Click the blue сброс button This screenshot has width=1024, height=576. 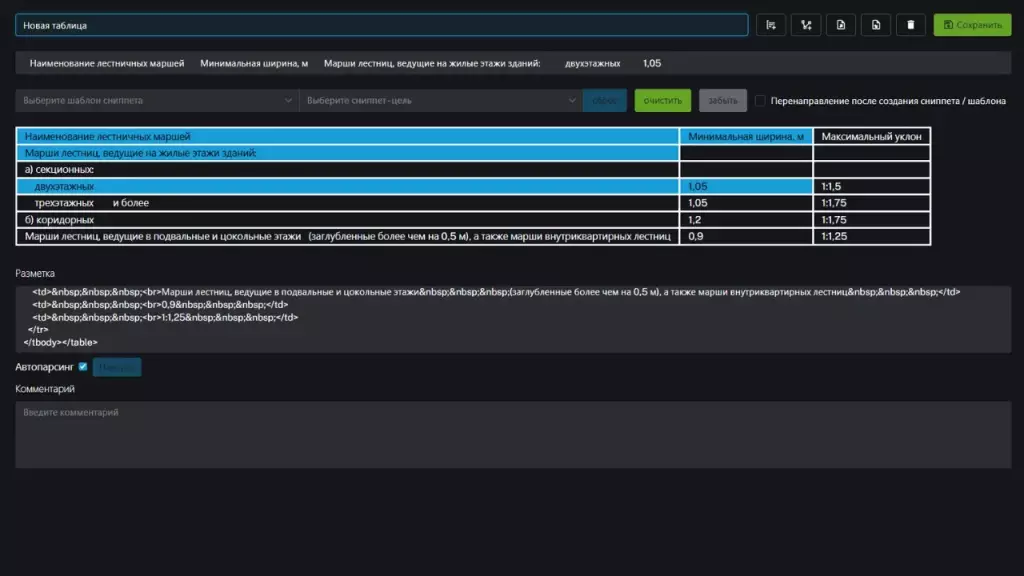tap(605, 101)
